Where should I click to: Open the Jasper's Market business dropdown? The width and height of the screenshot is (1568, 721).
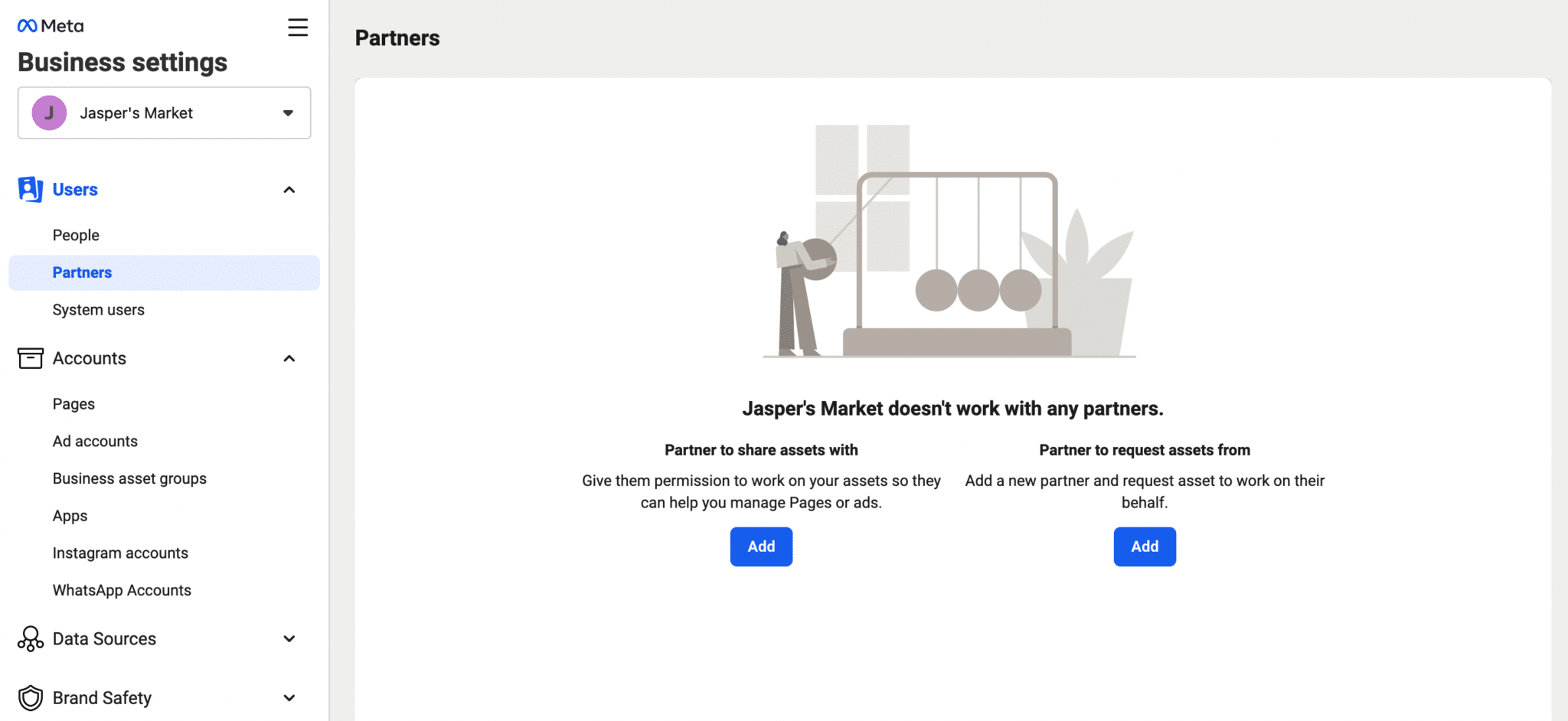click(287, 113)
